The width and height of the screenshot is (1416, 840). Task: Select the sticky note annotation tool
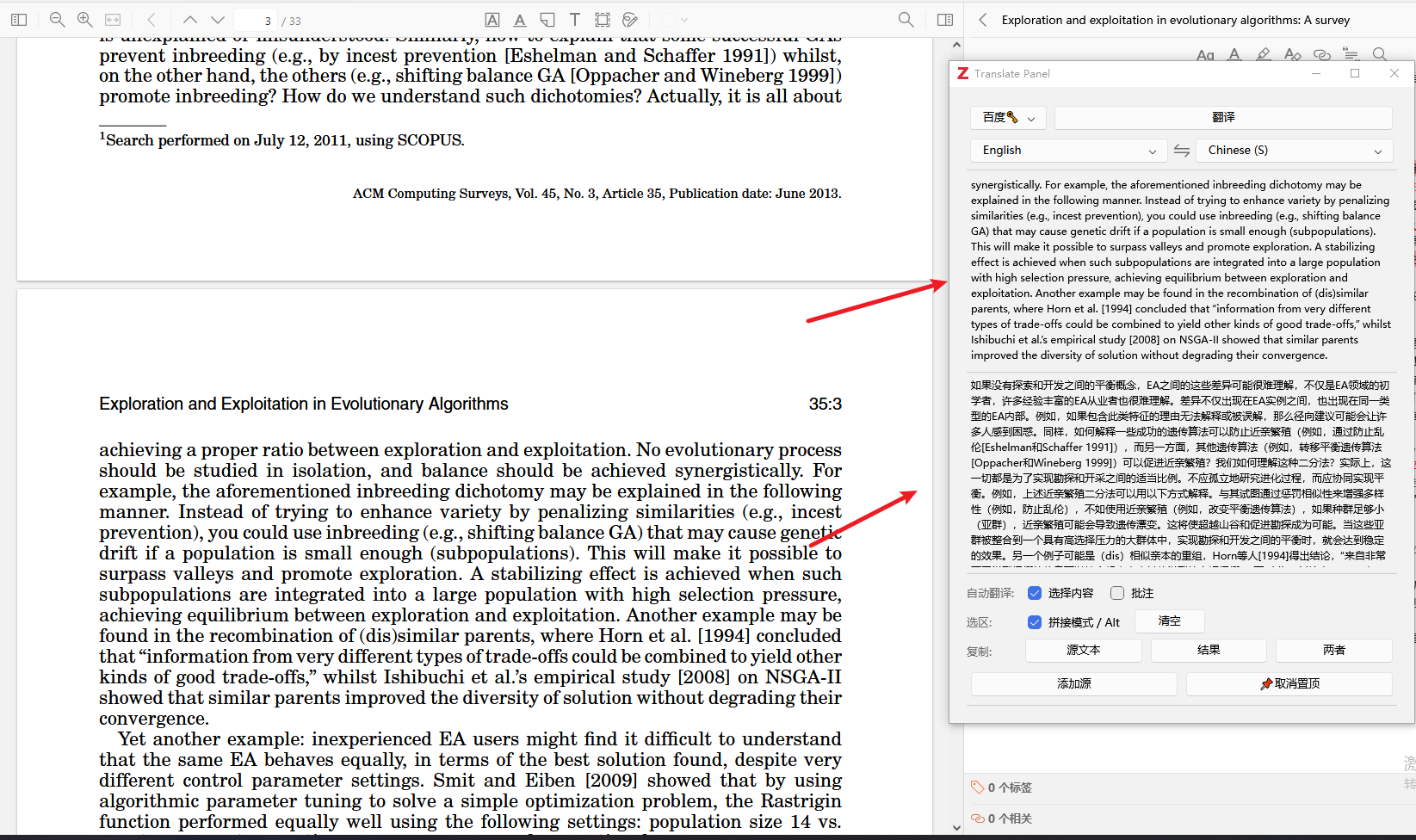coord(547,20)
